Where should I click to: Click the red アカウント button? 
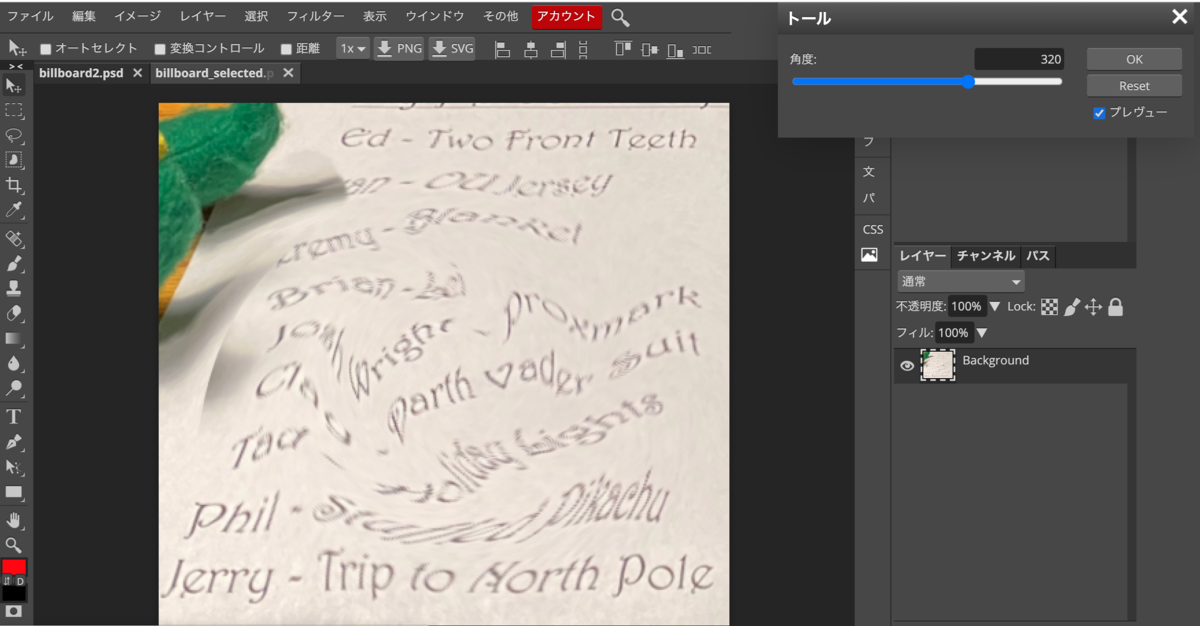point(566,17)
